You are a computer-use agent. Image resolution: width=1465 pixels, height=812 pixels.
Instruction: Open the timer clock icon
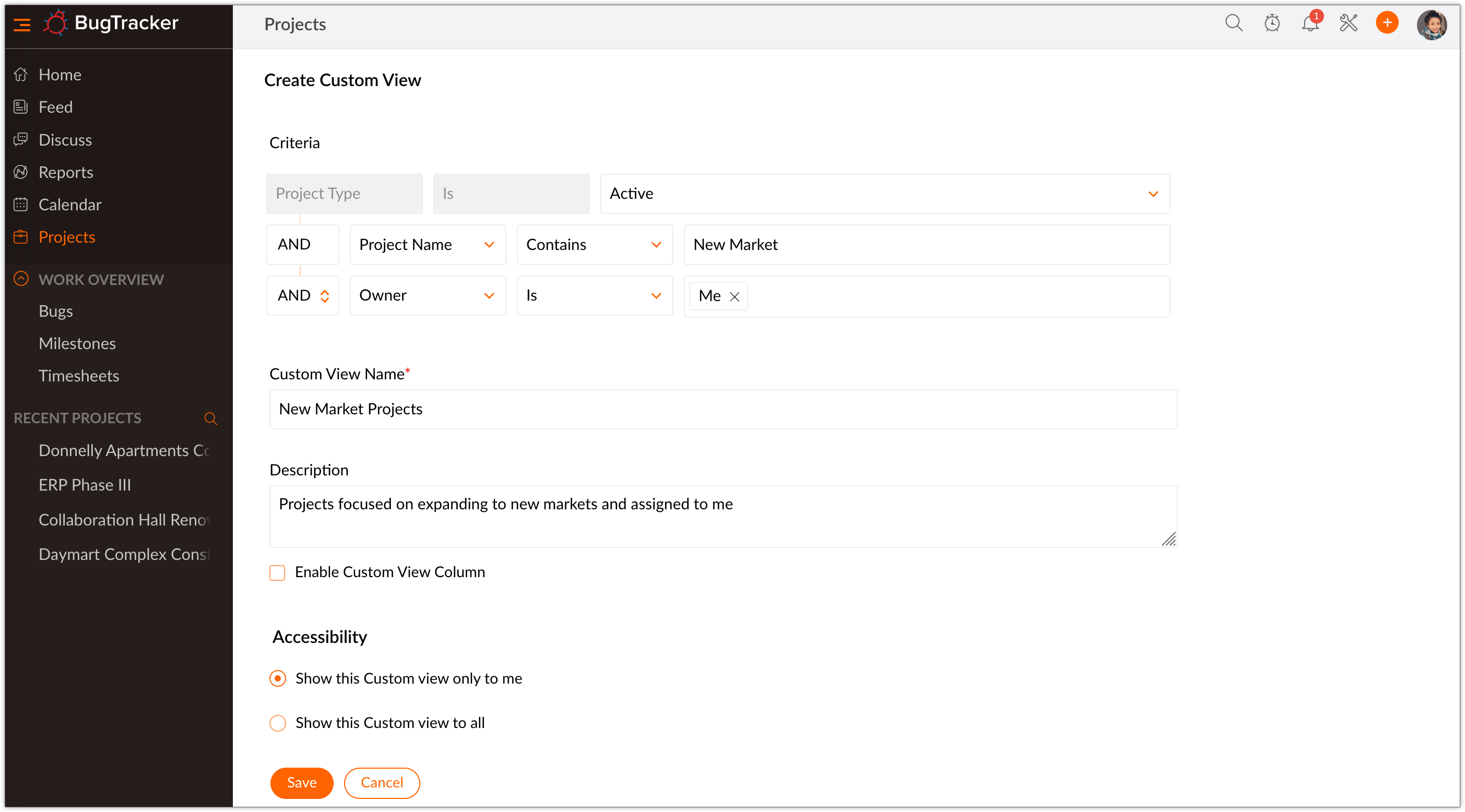point(1272,23)
